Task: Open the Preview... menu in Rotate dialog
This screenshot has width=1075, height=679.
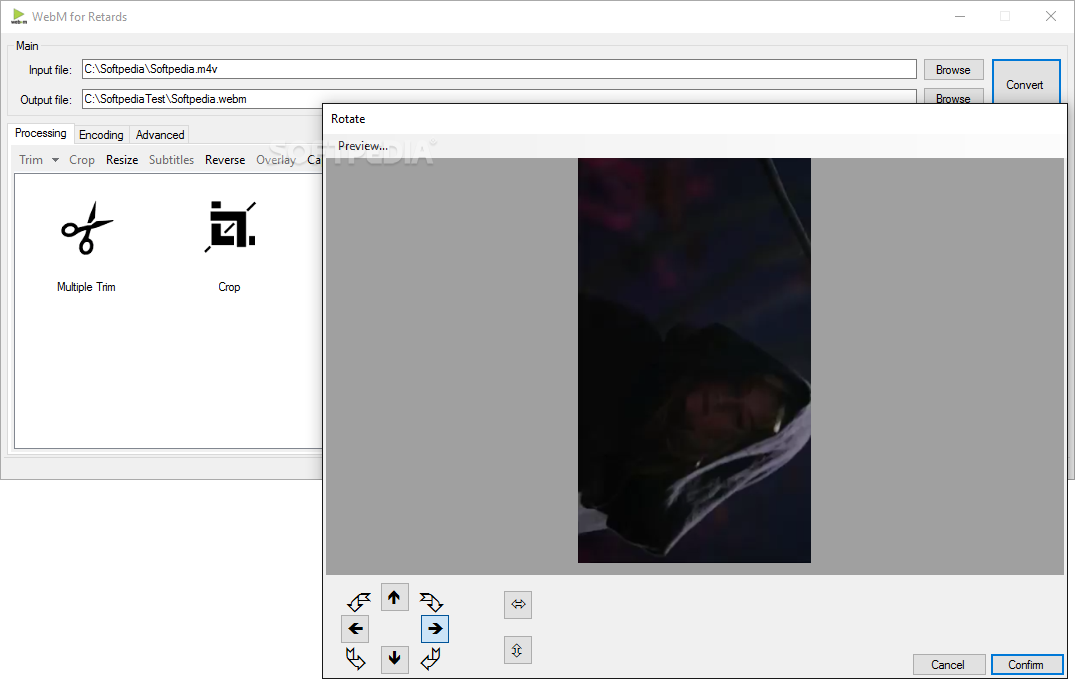Action: pos(363,145)
